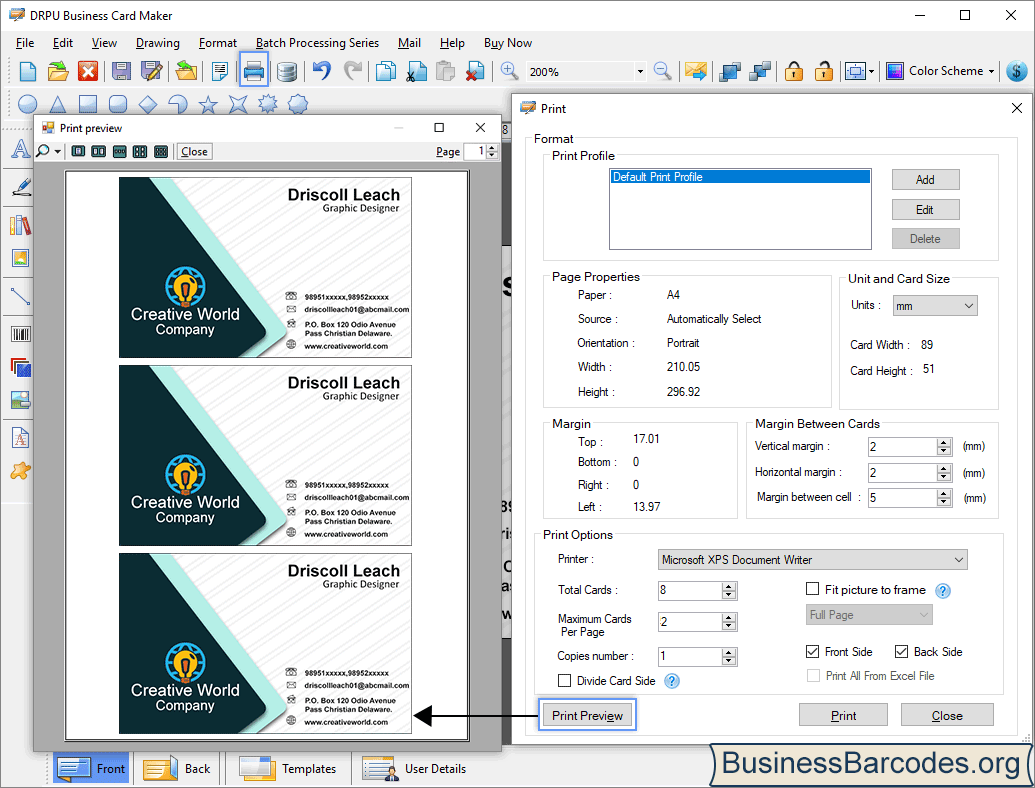This screenshot has height=788, width=1035.
Task: Open a file with the folder icon
Action: [58, 71]
